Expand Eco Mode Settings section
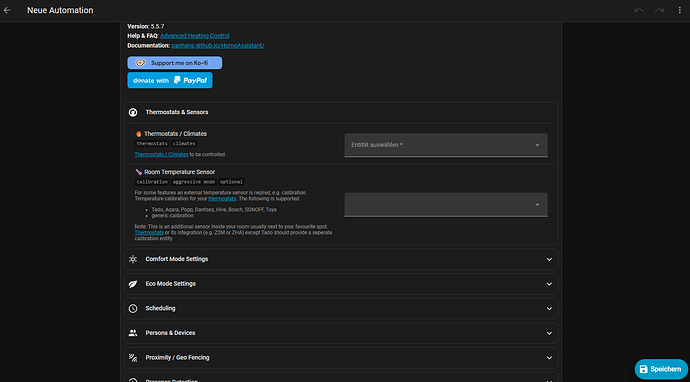 [x=341, y=284]
